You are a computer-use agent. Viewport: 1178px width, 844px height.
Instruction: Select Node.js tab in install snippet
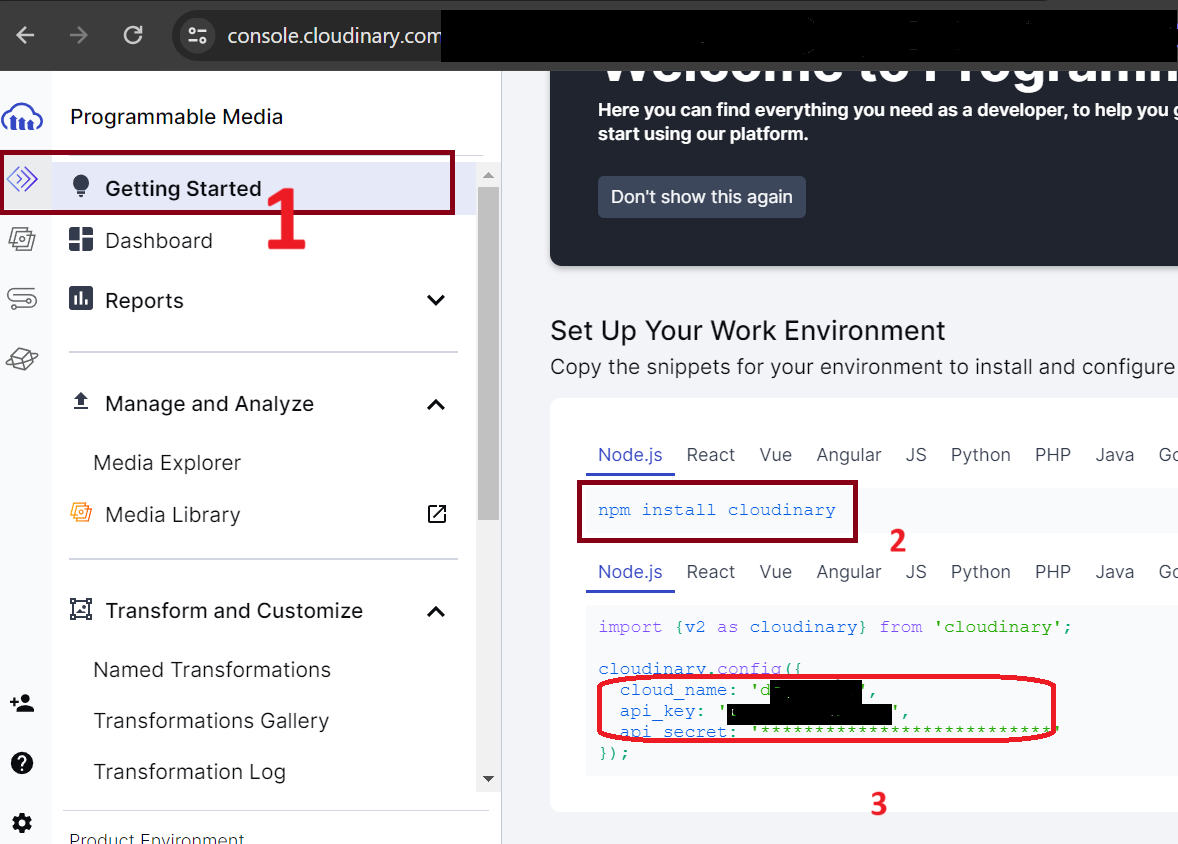630,455
